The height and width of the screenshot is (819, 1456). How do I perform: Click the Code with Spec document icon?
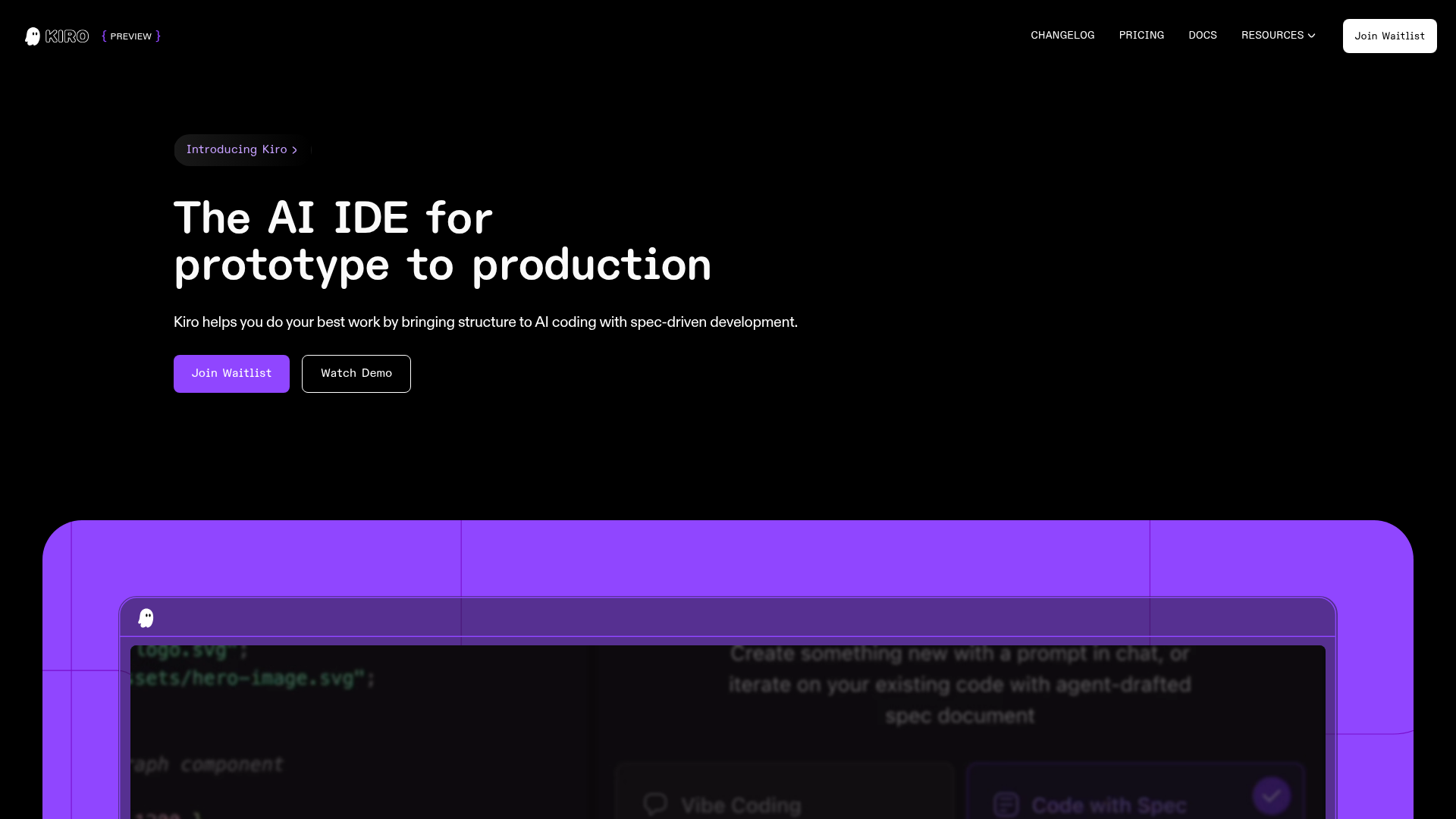1006,804
